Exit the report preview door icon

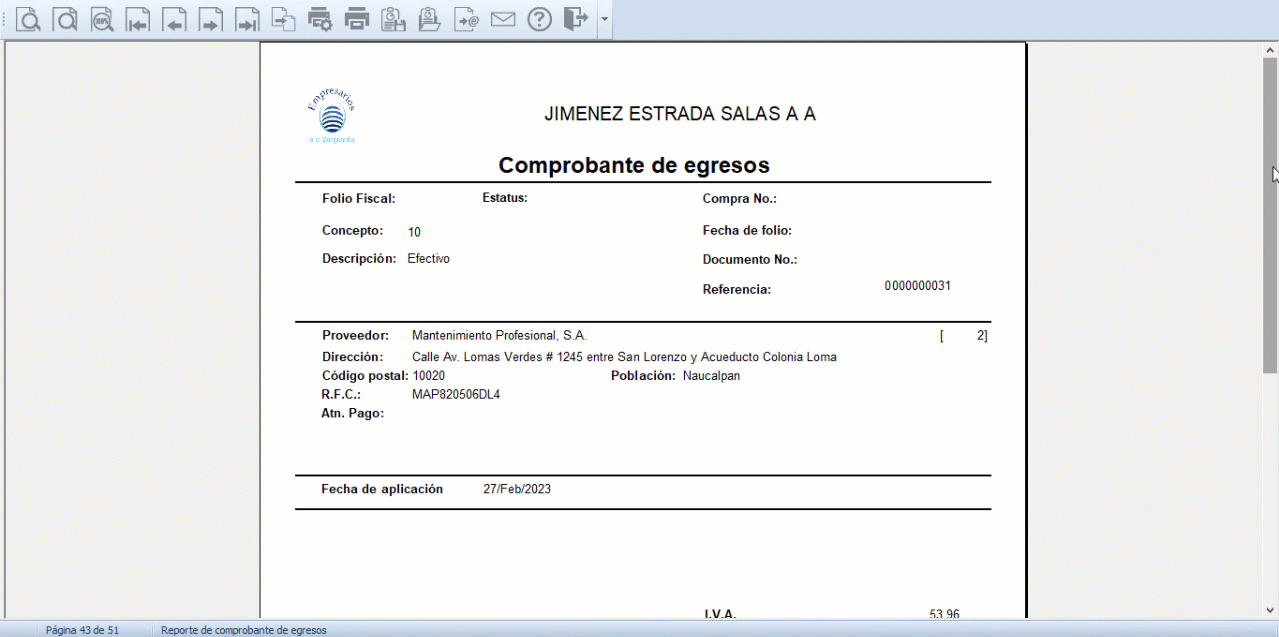click(x=575, y=19)
